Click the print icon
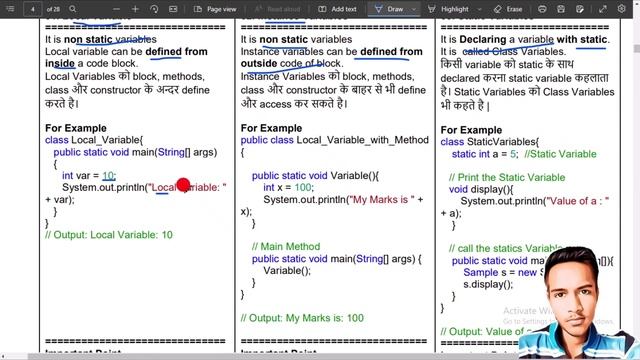640x360 pixels. coord(542,9)
